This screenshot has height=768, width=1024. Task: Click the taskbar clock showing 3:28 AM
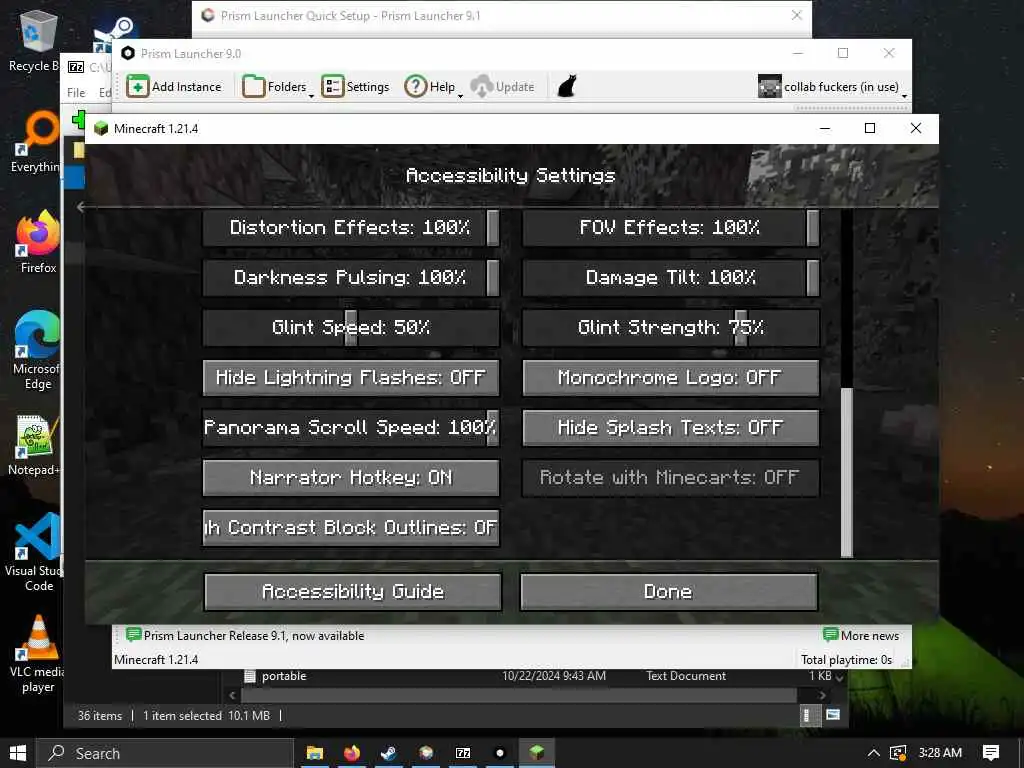point(940,752)
